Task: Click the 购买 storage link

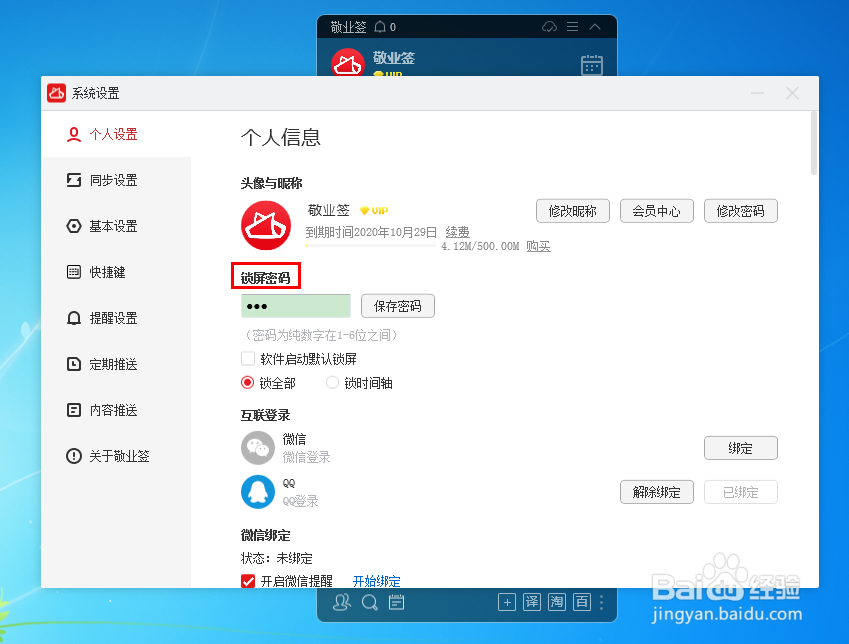Action: click(538, 246)
